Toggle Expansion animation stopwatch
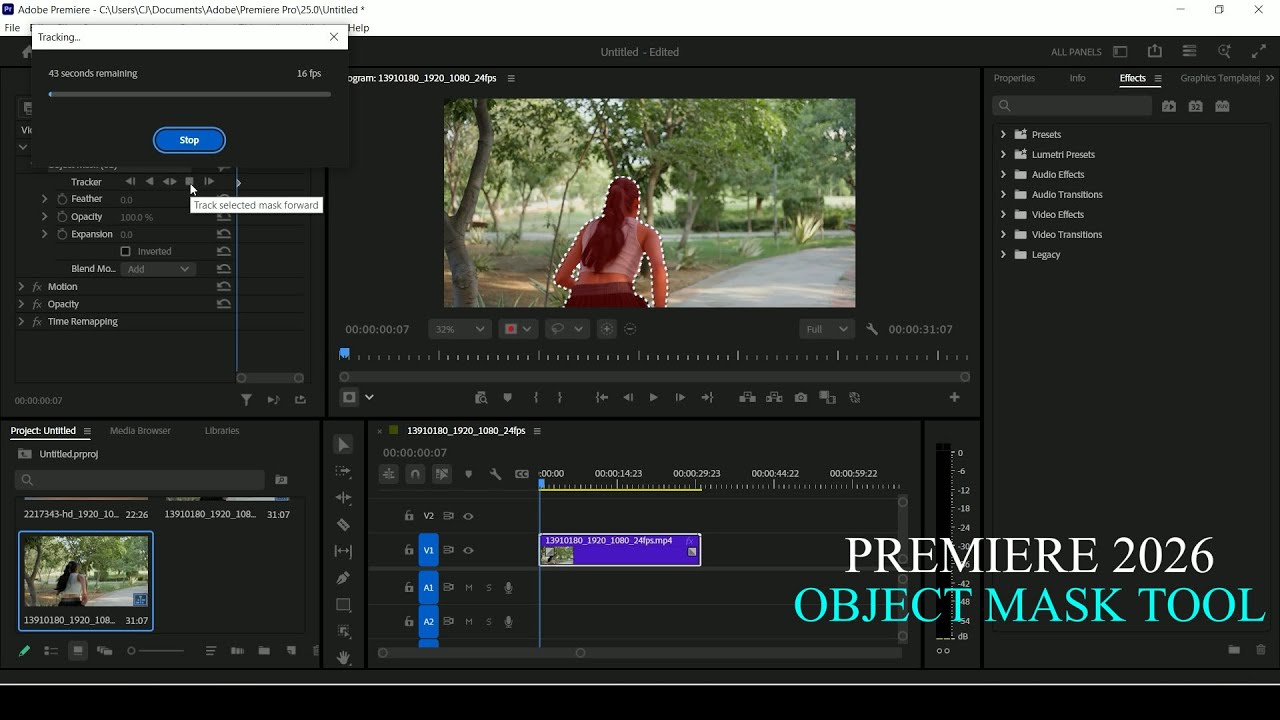 point(62,234)
